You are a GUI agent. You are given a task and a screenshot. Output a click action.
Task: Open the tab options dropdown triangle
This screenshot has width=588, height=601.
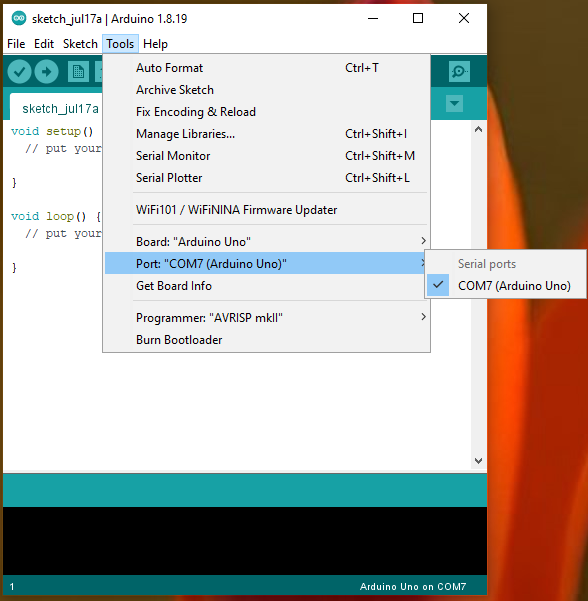click(x=454, y=103)
